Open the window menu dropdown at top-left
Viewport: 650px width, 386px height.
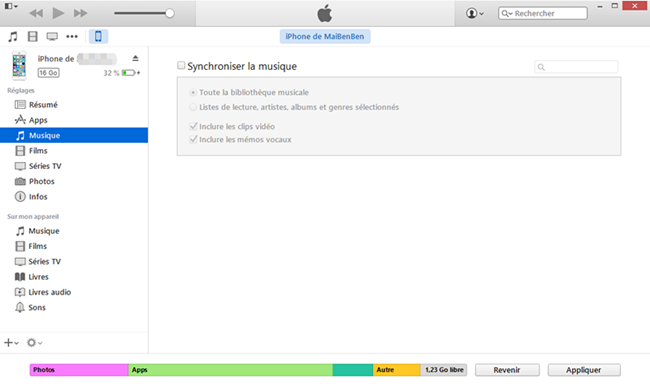(x=11, y=6)
